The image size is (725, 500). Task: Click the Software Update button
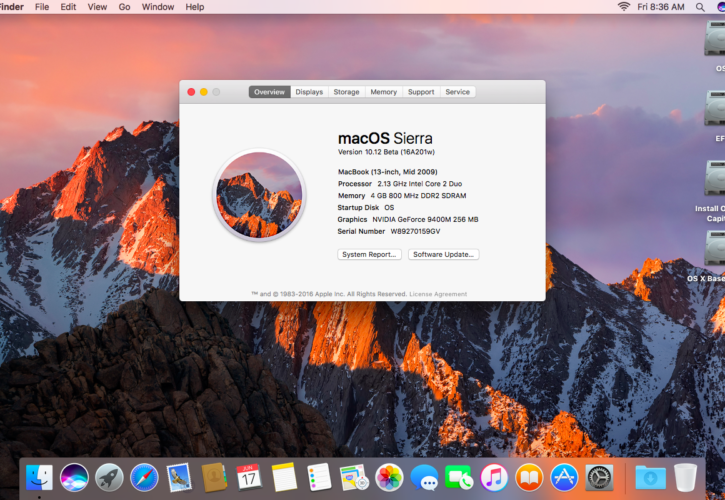[443, 254]
